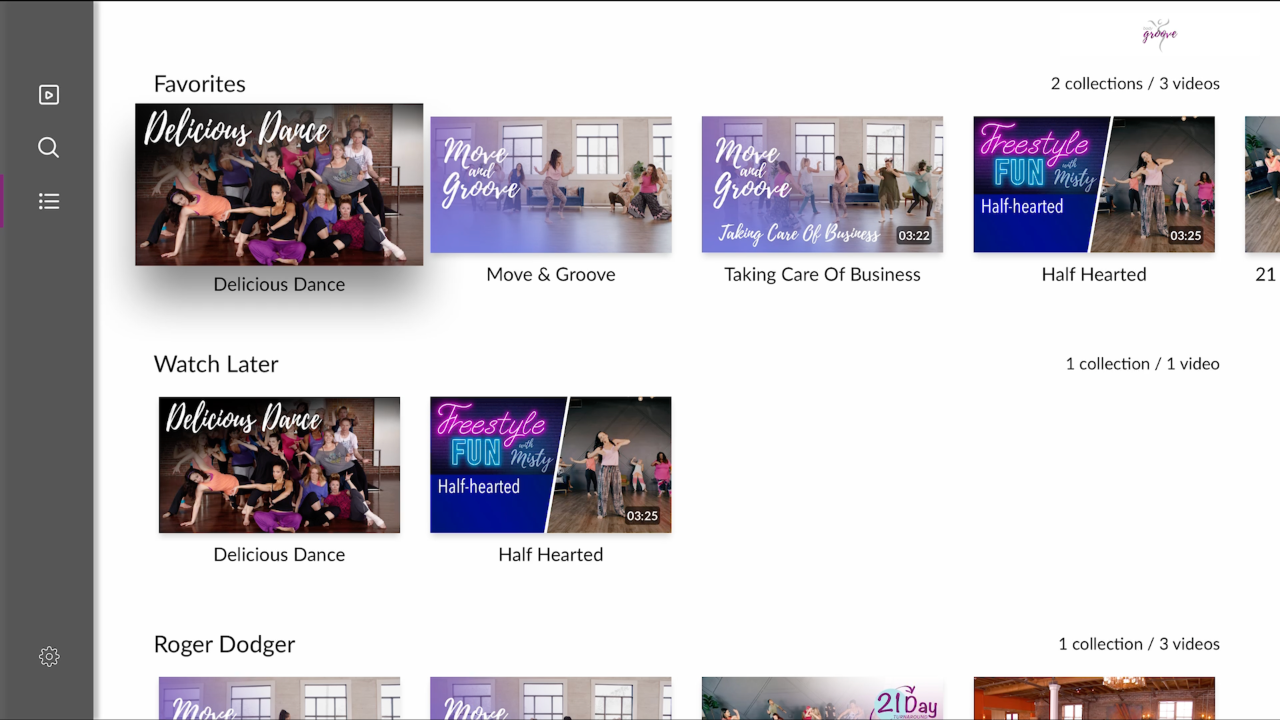
Task: Open the Videos section in the sidebar
Action: point(48,94)
